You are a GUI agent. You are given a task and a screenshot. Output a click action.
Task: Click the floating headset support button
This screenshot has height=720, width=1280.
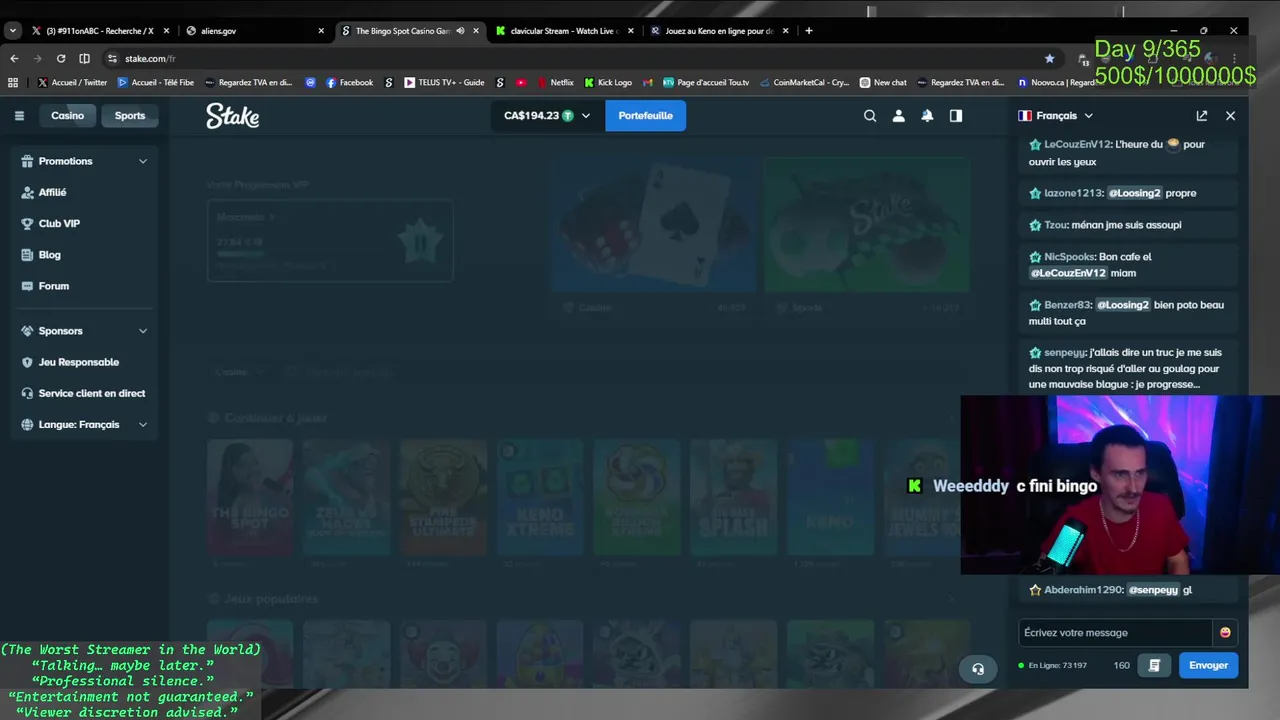click(978, 669)
